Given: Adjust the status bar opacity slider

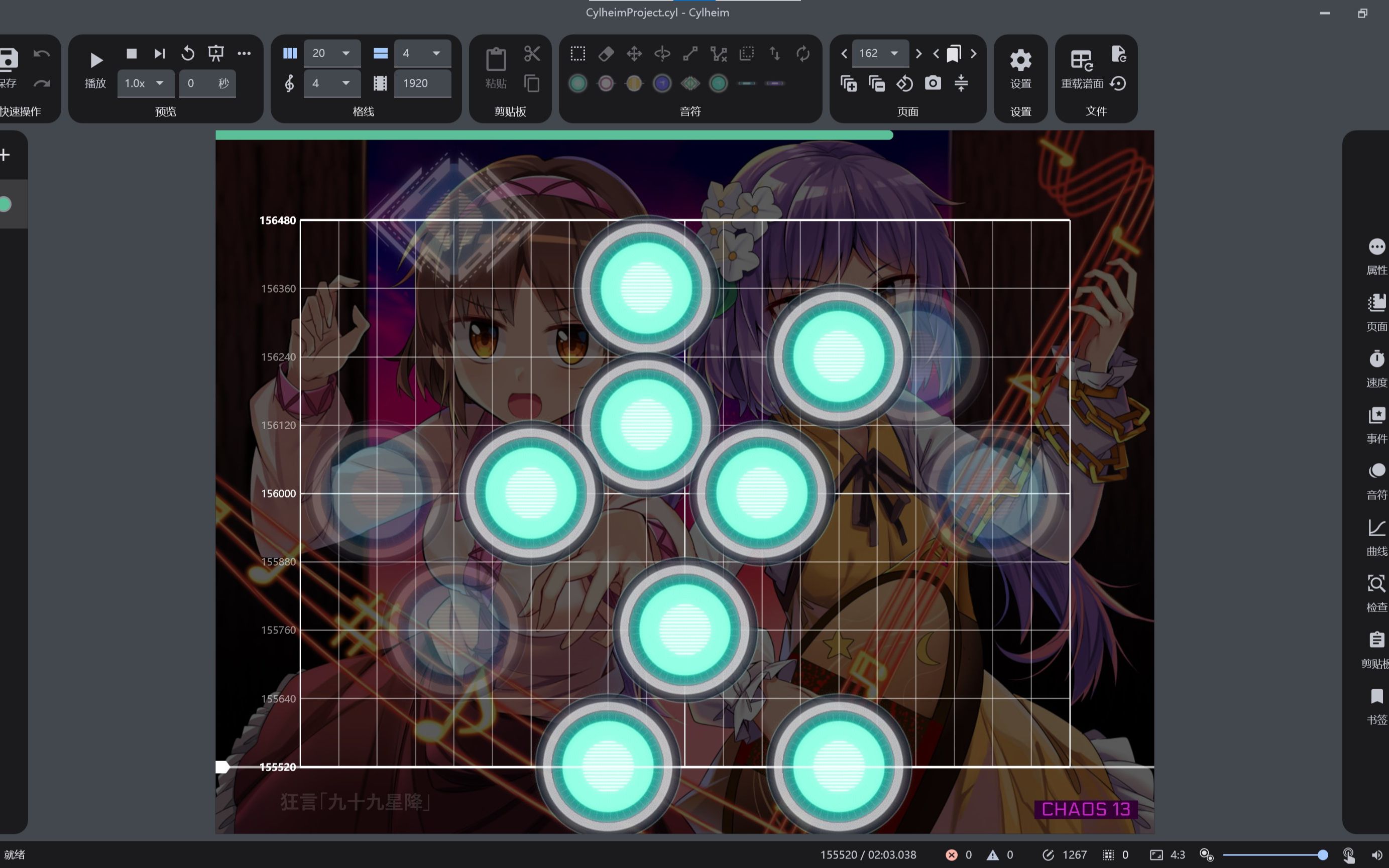Looking at the screenshot, I should (x=1275, y=855).
